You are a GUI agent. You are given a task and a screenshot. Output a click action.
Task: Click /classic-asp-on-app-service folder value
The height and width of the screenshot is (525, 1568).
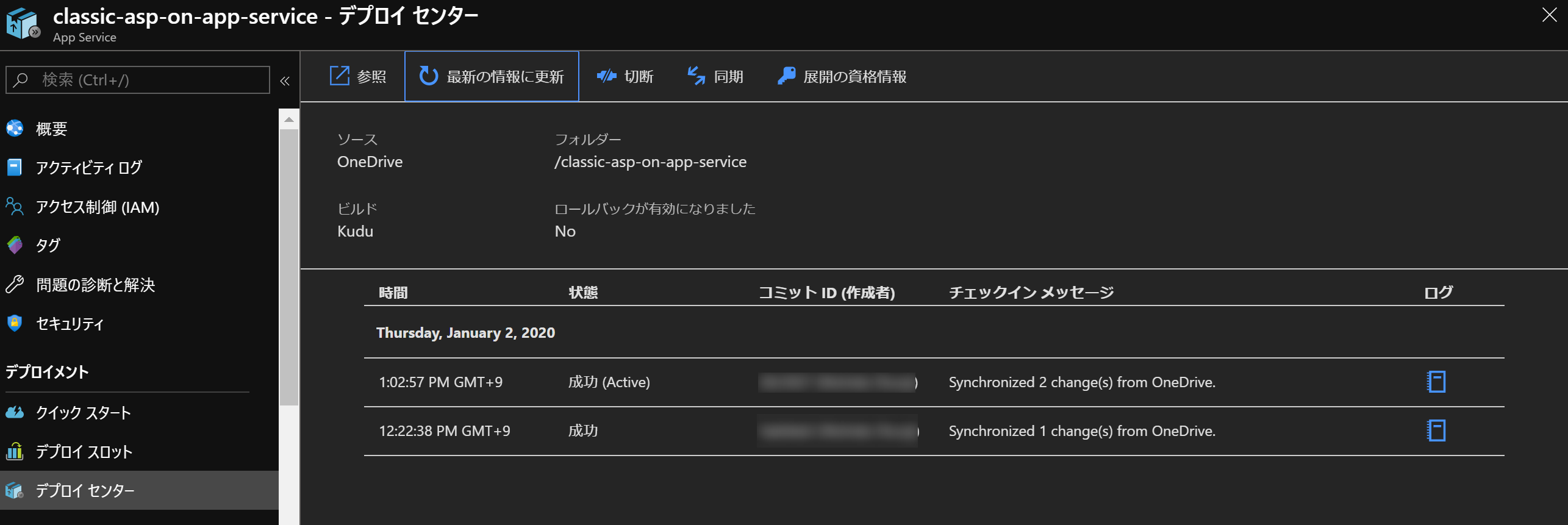(x=651, y=162)
